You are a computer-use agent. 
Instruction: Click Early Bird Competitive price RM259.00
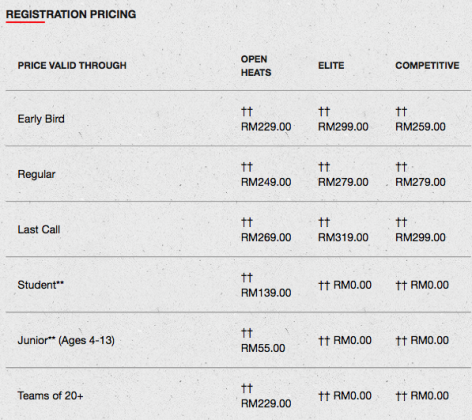[420, 127]
